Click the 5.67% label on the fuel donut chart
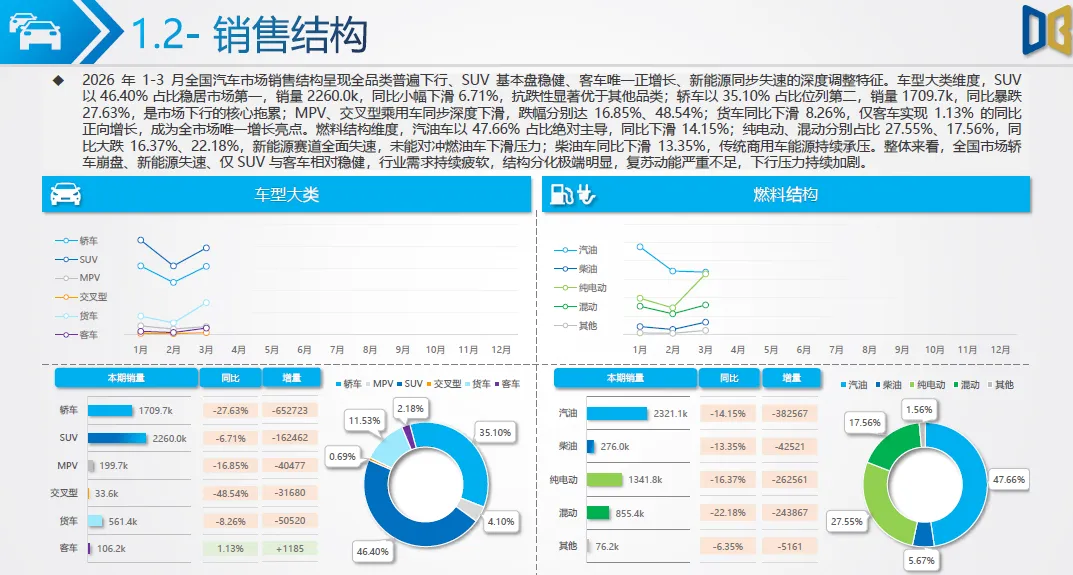This screenshot has width=1073, height=575. click(921, 561)
